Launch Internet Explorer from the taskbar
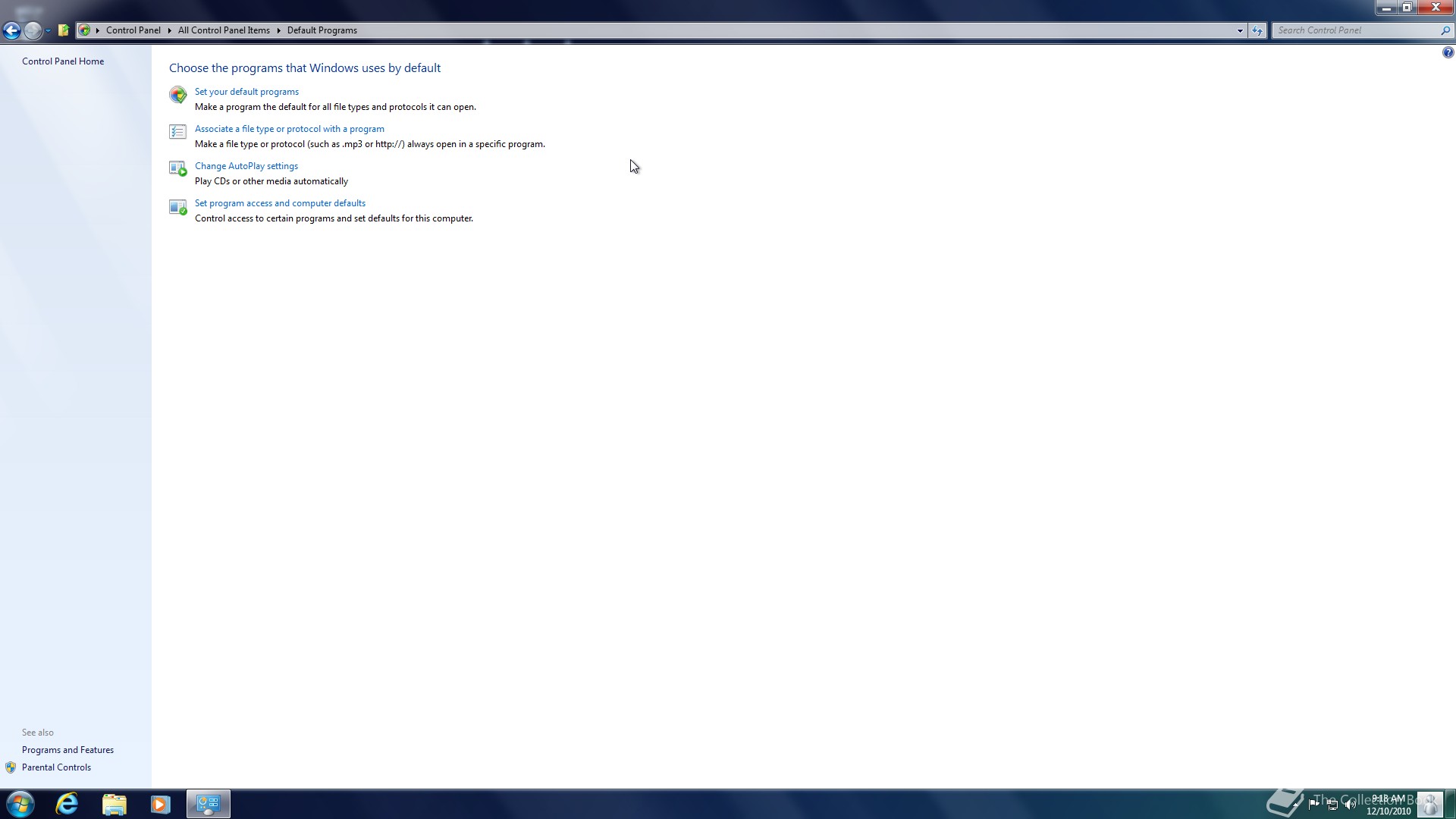This screenshot has height=819, width=1456. (67, 804)
